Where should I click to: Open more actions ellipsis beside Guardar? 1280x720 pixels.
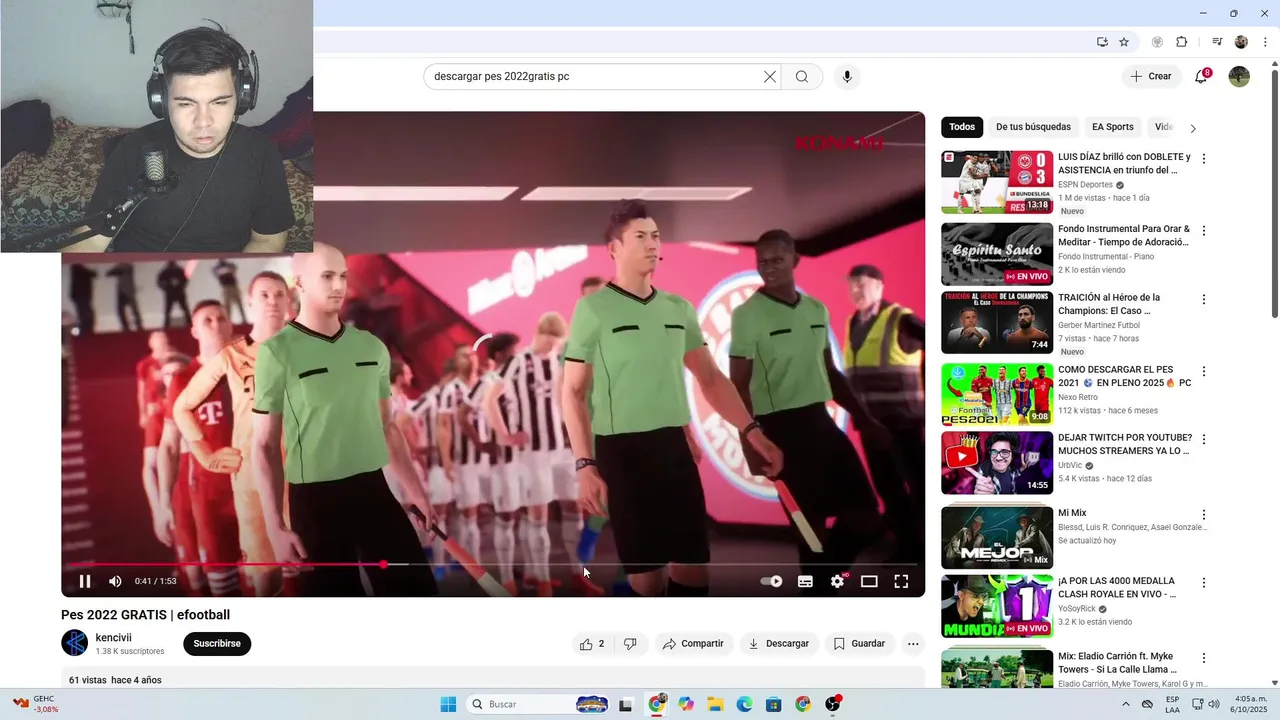913,644
